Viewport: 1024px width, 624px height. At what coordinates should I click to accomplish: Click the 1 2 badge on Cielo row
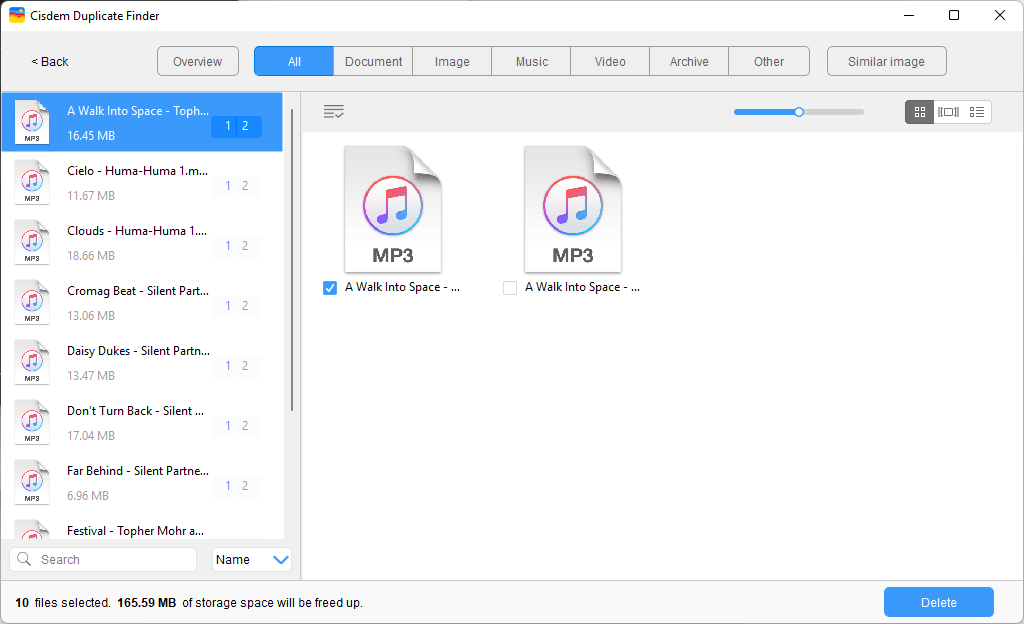(x=236, y=186)
